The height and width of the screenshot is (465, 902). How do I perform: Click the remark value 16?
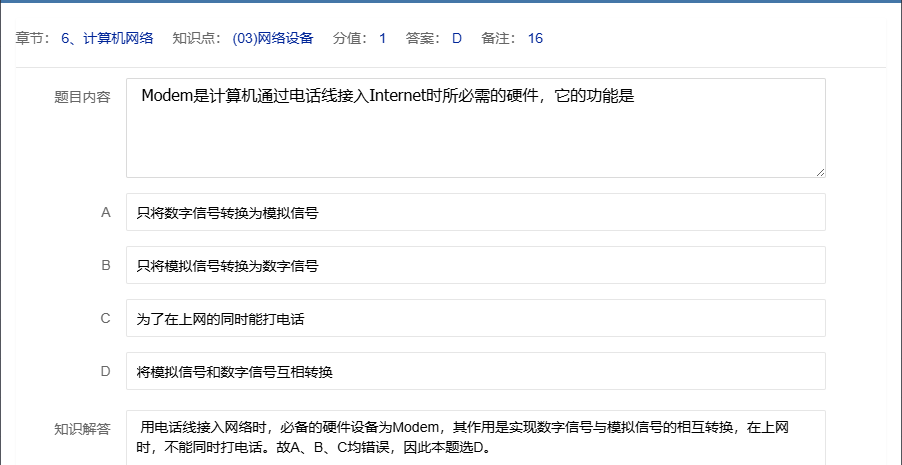tap(535, 38)
